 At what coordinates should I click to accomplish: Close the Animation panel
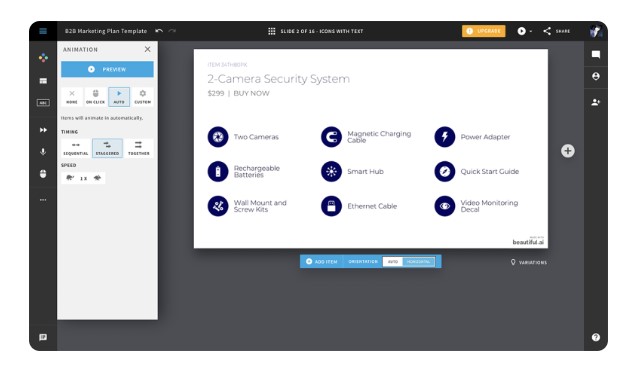148,49
